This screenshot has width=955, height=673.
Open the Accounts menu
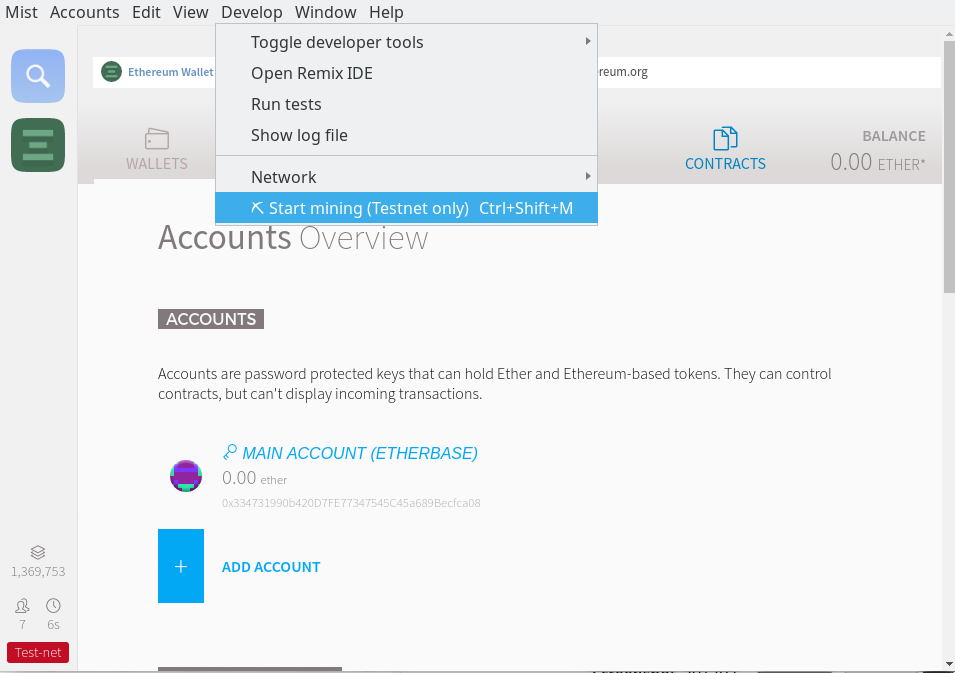tap(85, 12)
